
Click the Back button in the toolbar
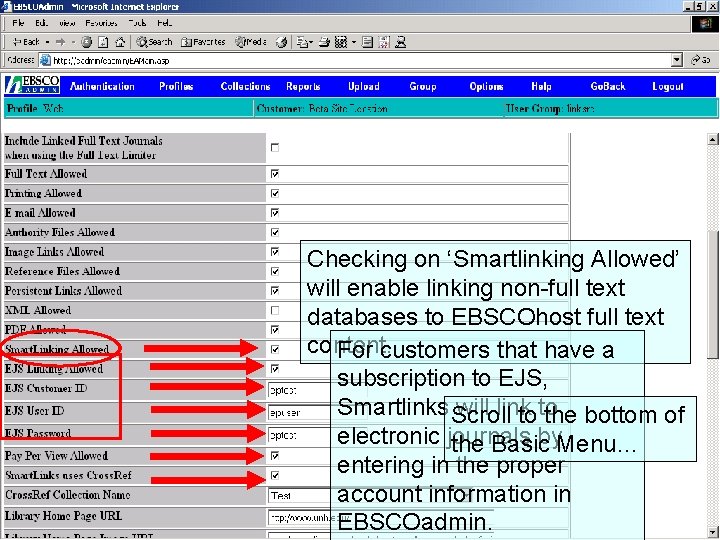click(x=26, y=42)
